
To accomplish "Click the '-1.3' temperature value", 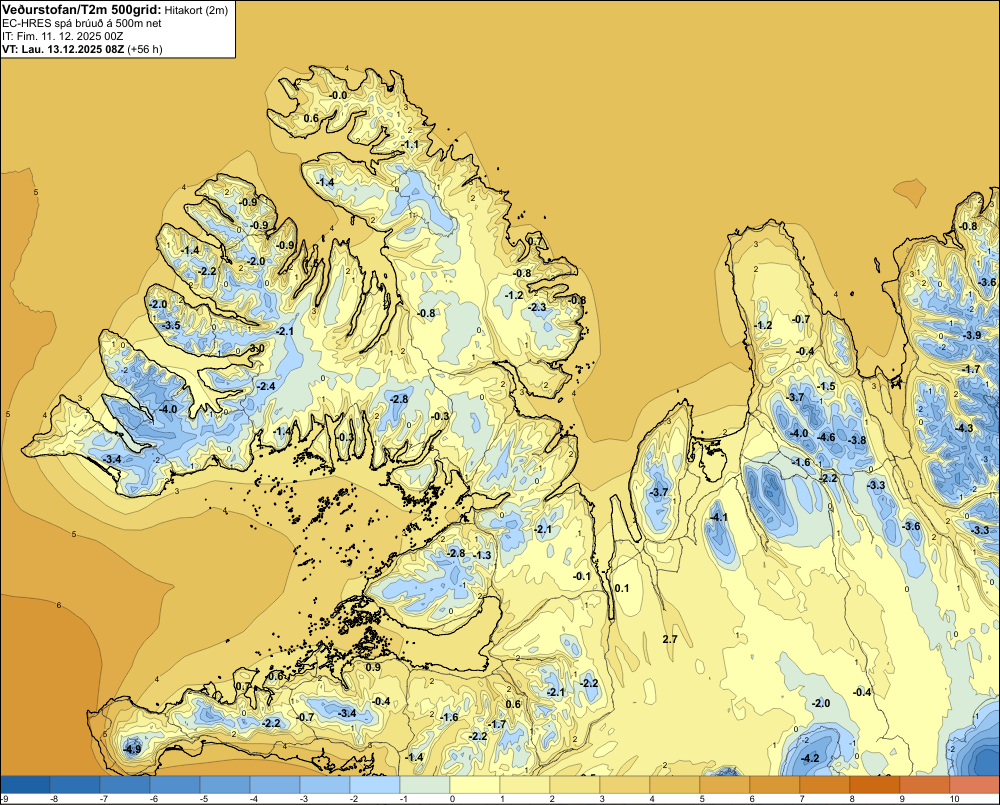I will click(x=483, y=555).
